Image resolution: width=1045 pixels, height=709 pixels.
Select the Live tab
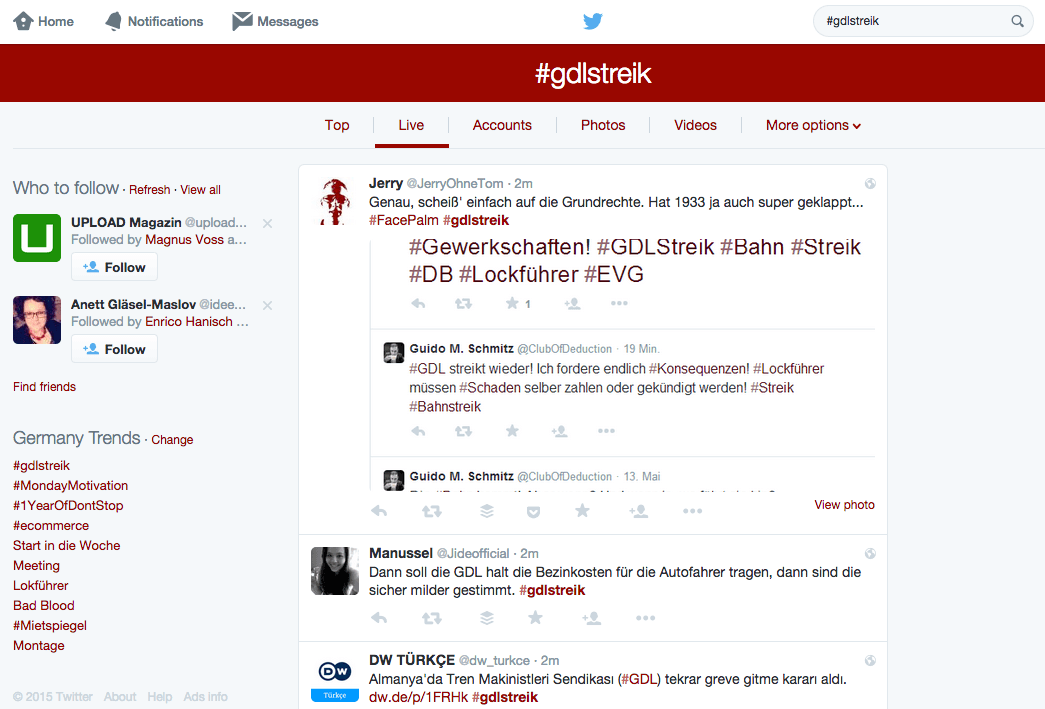tap(411, 125)
